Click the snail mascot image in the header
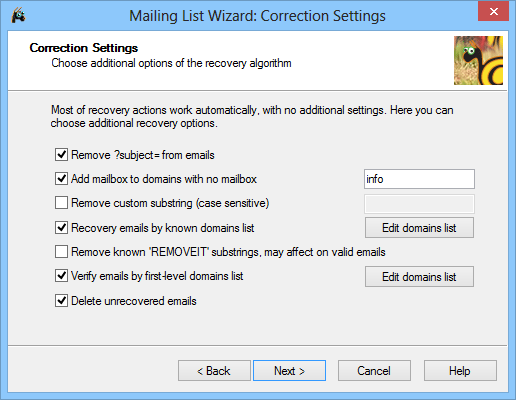This screenshot has height=400, width=516. pos(478,60)
